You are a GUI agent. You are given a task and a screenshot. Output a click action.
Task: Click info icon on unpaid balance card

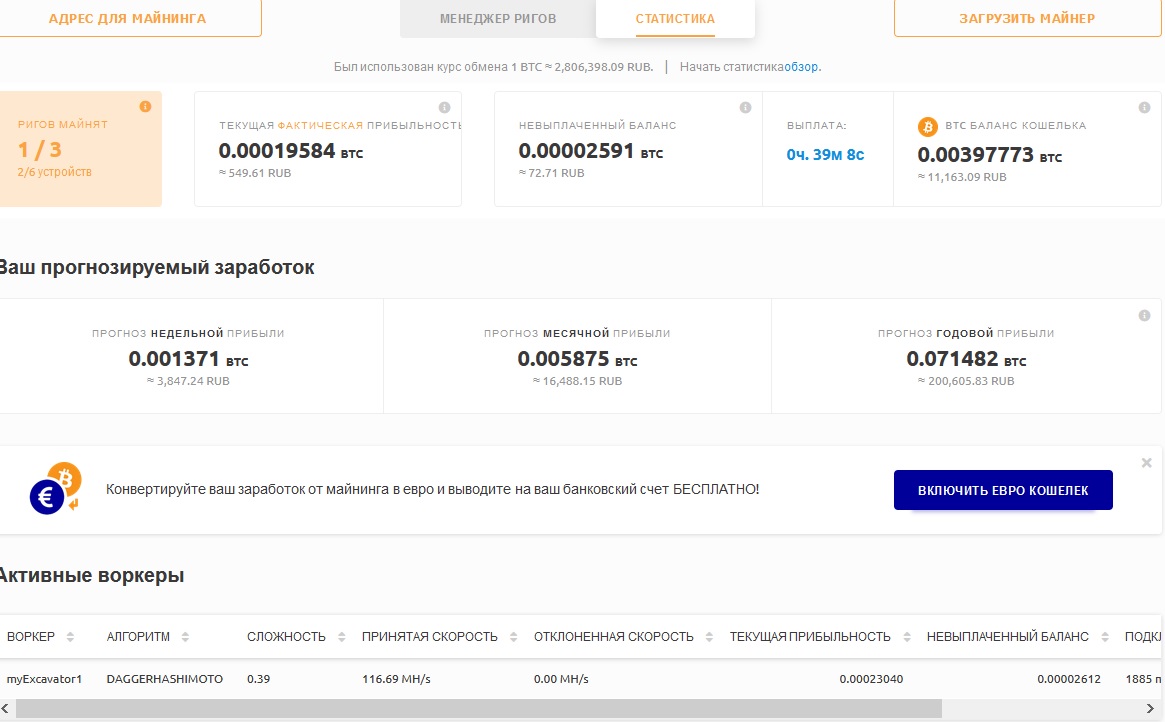pyautogui.click(x=745, y=108)
